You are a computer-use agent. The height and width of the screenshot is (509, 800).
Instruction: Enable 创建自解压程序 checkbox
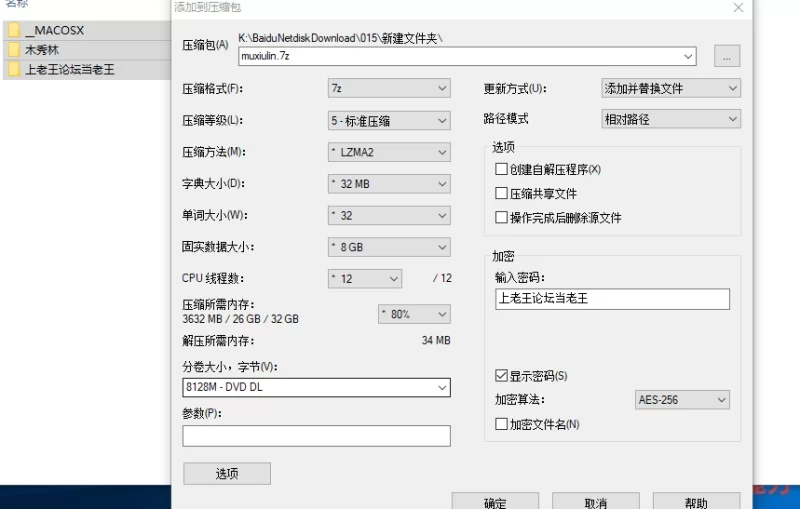[x=501, y=169]
